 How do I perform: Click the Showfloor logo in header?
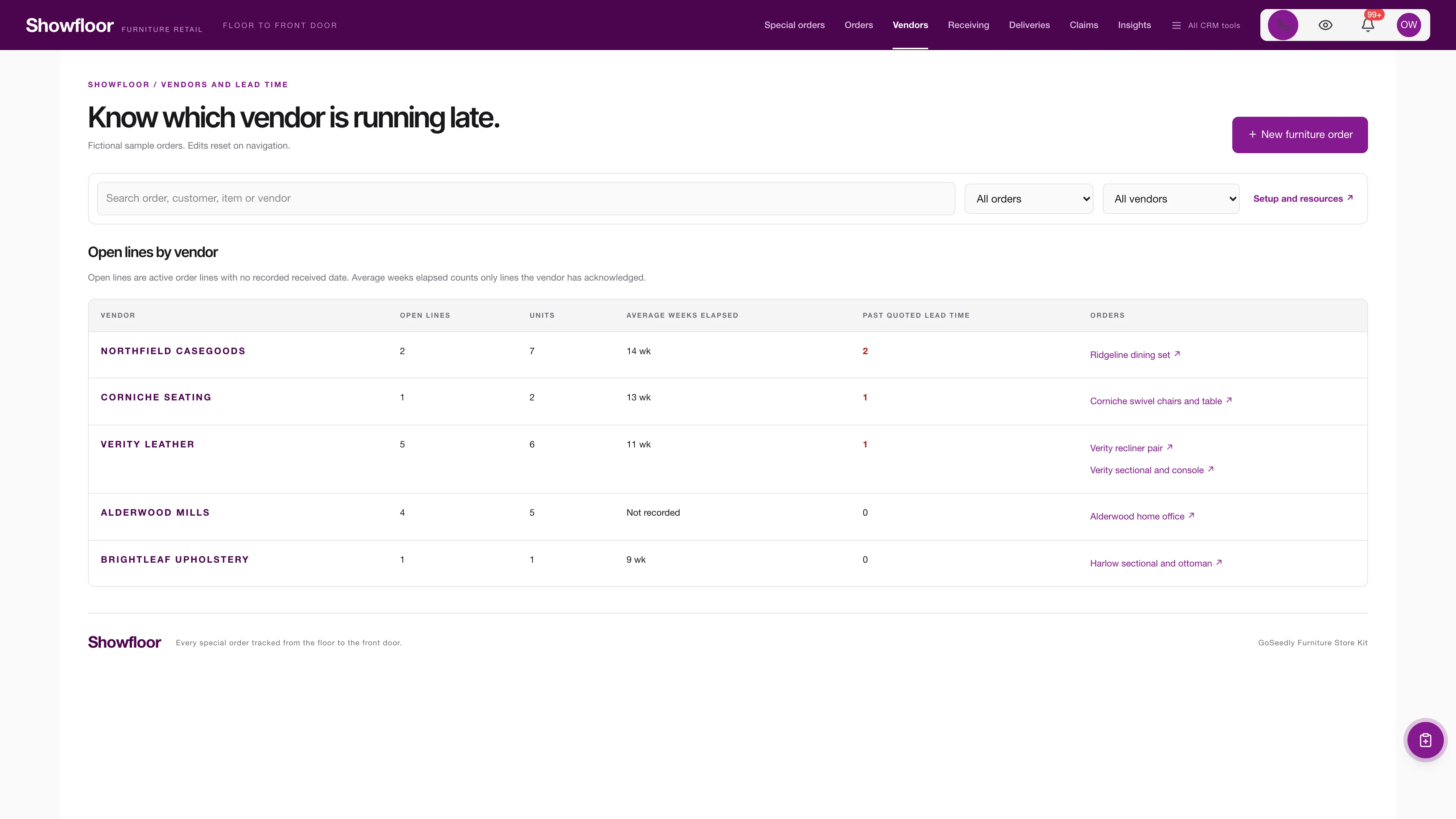click(x=69, y=25)
